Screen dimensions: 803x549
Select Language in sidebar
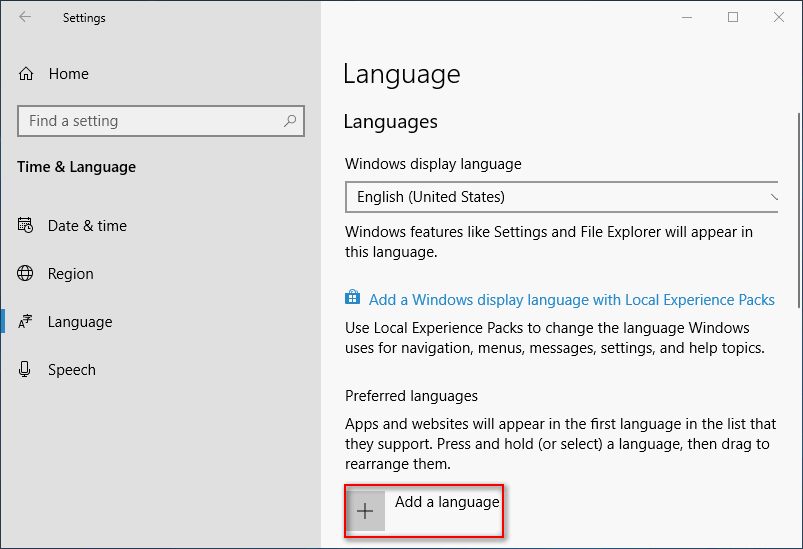tap(80, 322)
